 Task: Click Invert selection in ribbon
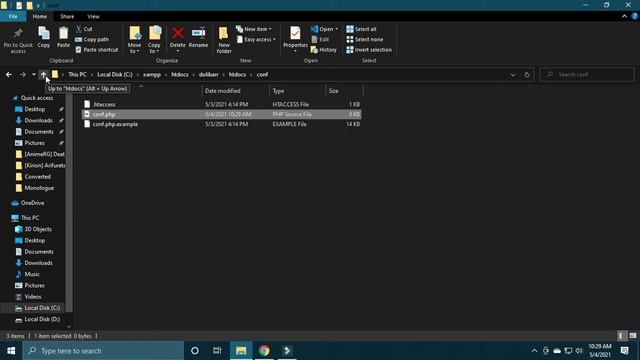(369, 50)
